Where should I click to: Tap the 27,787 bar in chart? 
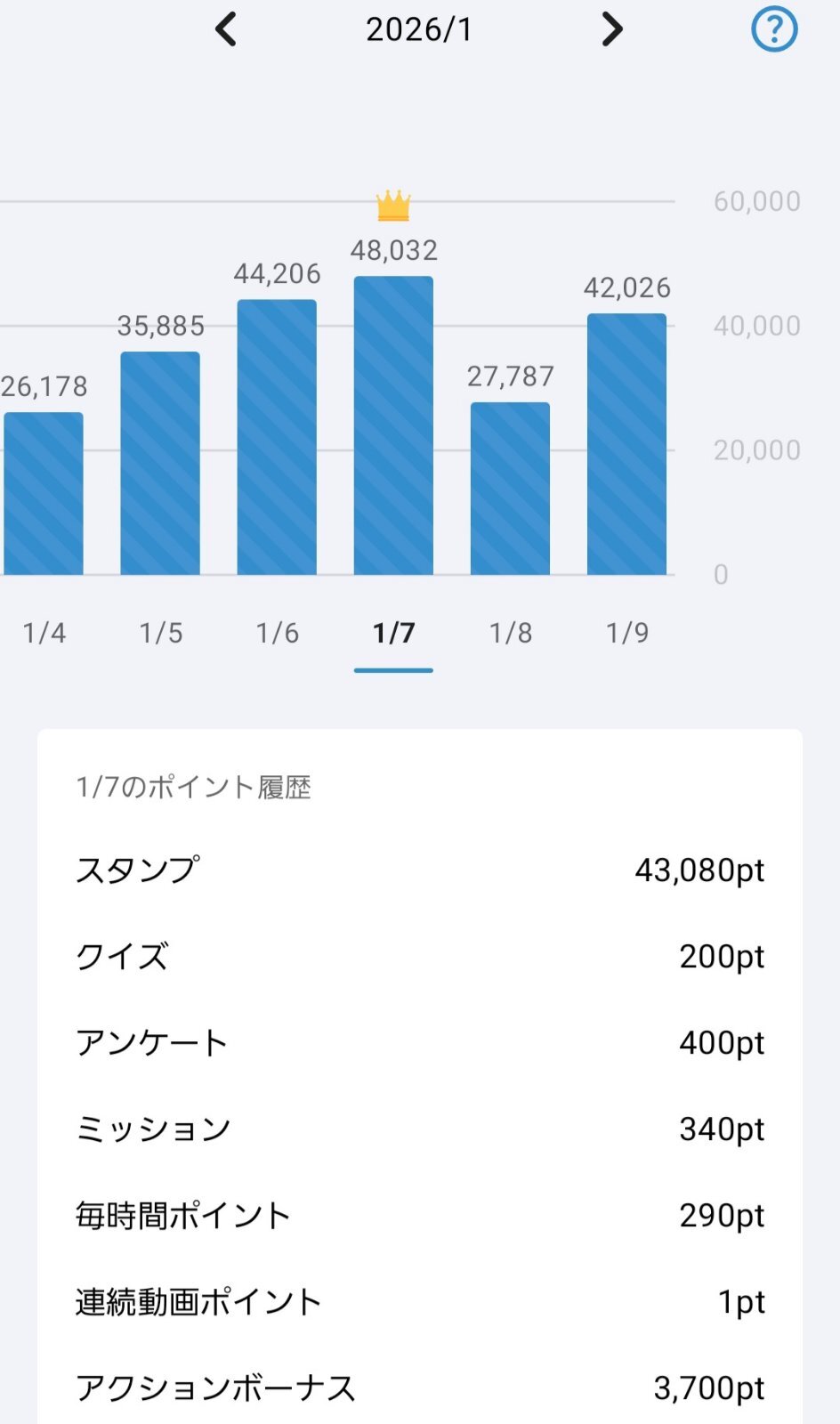pyautogui.click(x=510, y=489)
